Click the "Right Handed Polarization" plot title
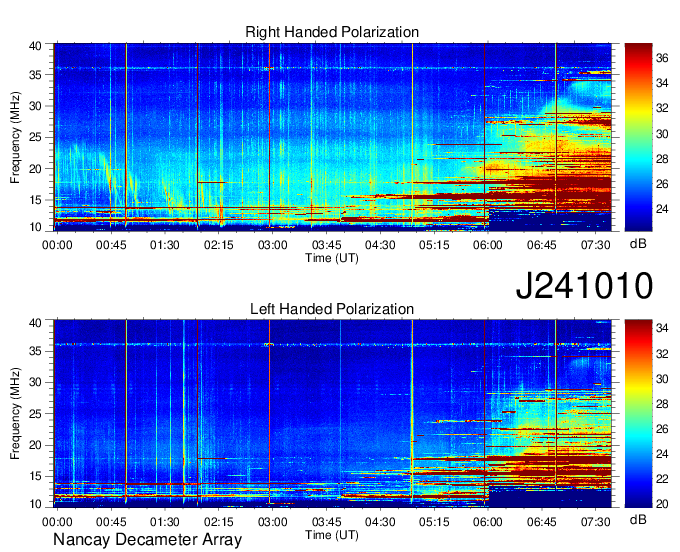Image resolution: width=680 pixels, height=552 pixels. click(332, 32)
